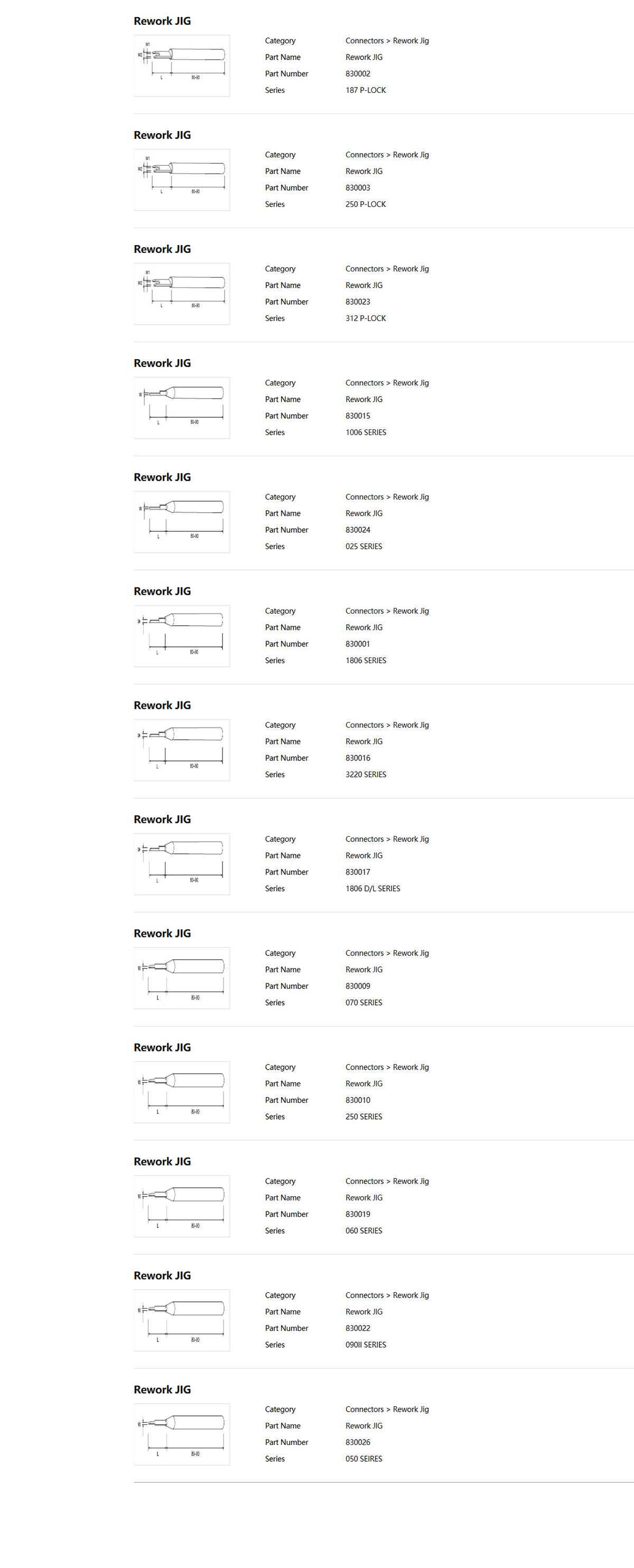
Task: Select the 070 SERIES jig thumbnail
Action: point(182,978)
